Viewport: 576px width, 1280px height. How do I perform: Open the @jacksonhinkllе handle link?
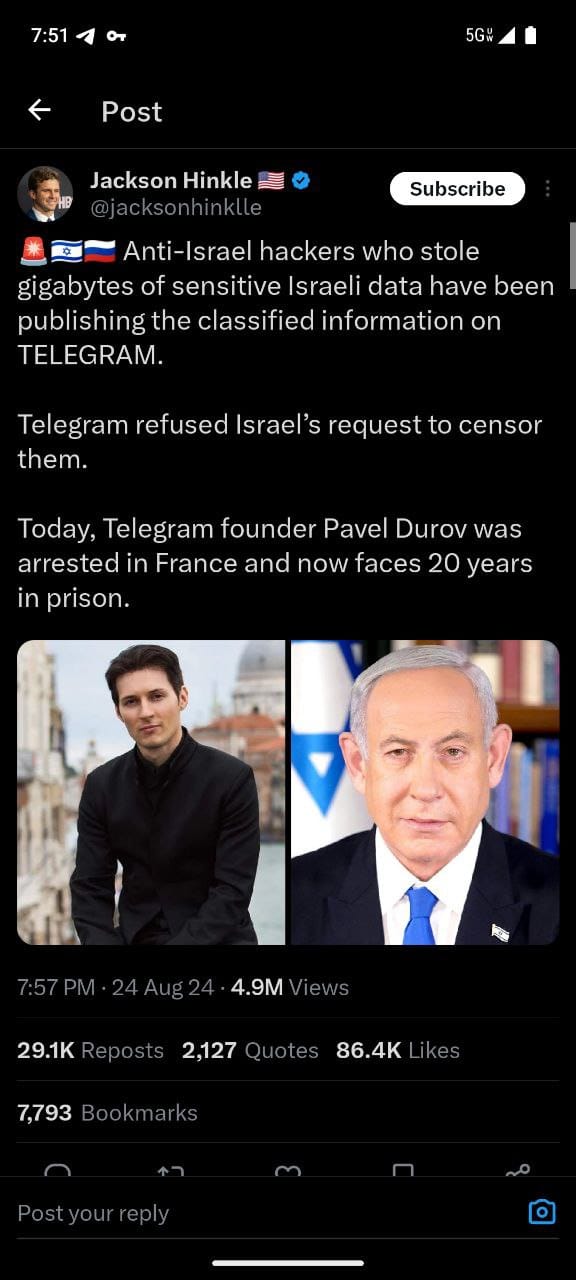click(x=176, y=208)
